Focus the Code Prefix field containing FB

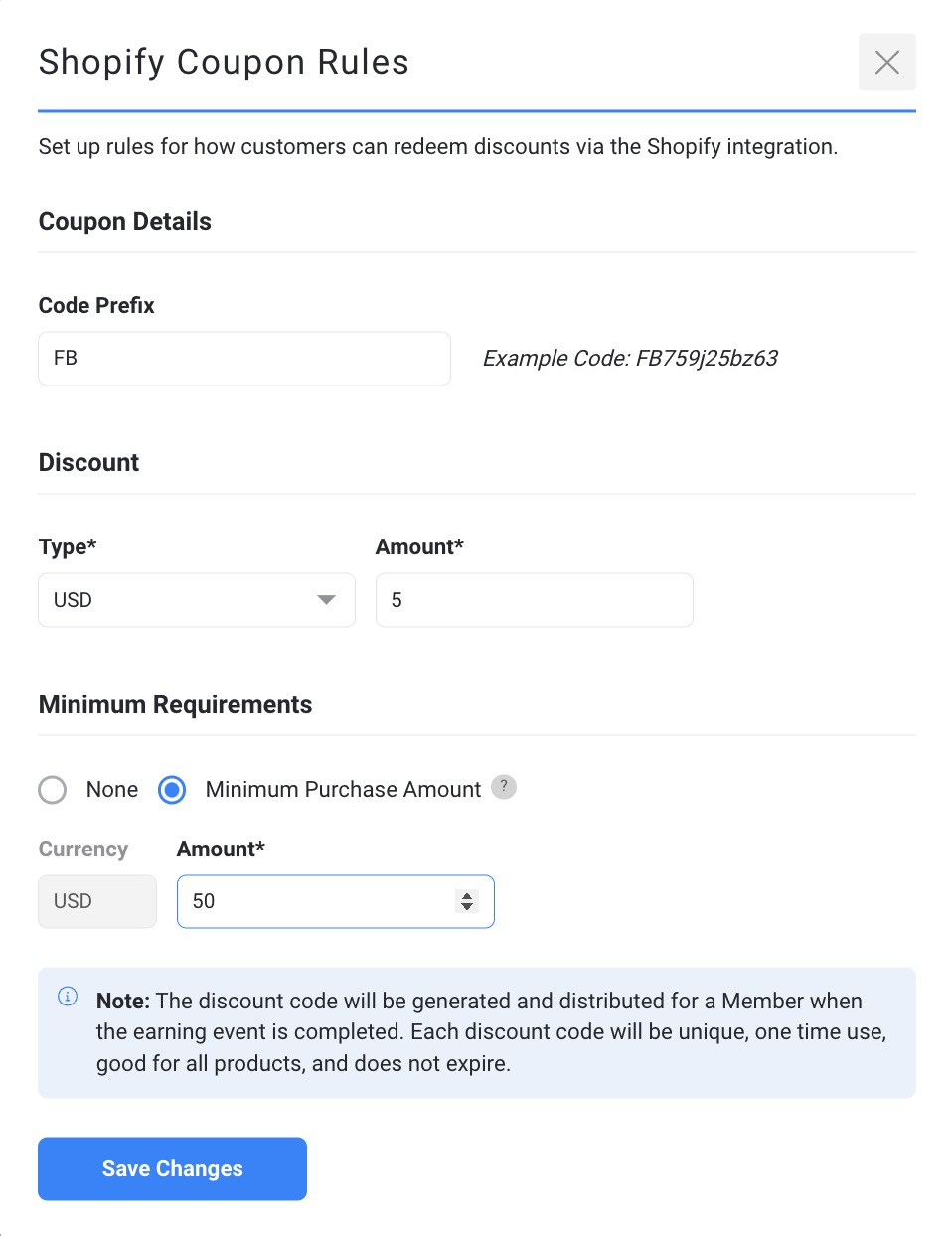244,359
